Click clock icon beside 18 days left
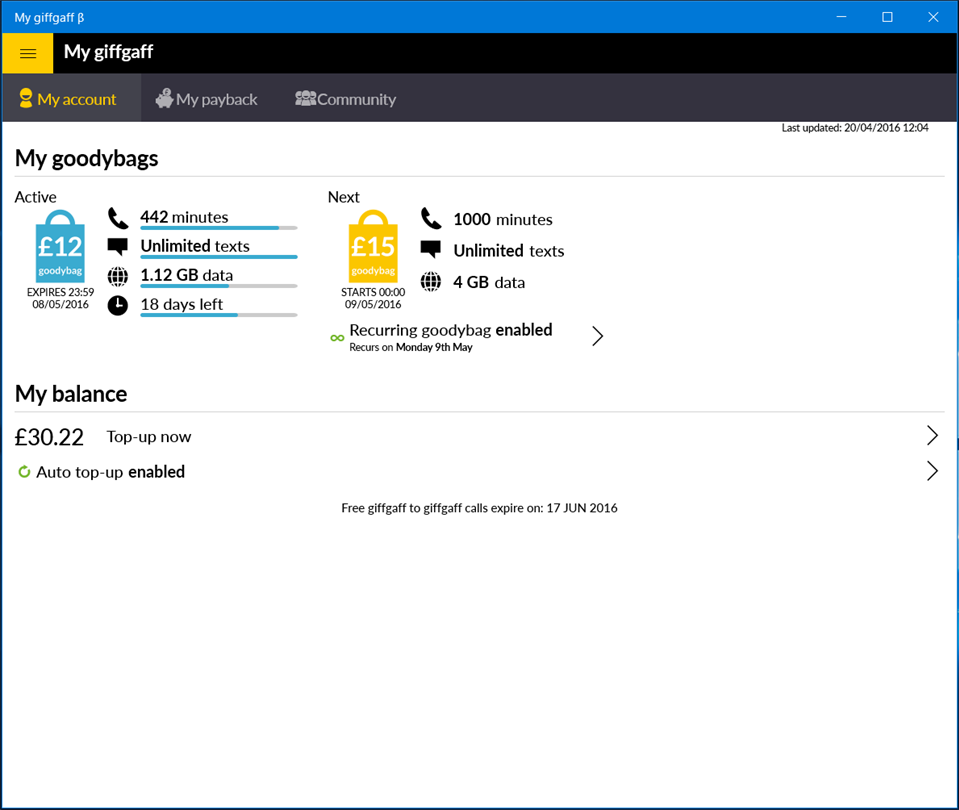The image size is (959, 810). click(118, 305)
